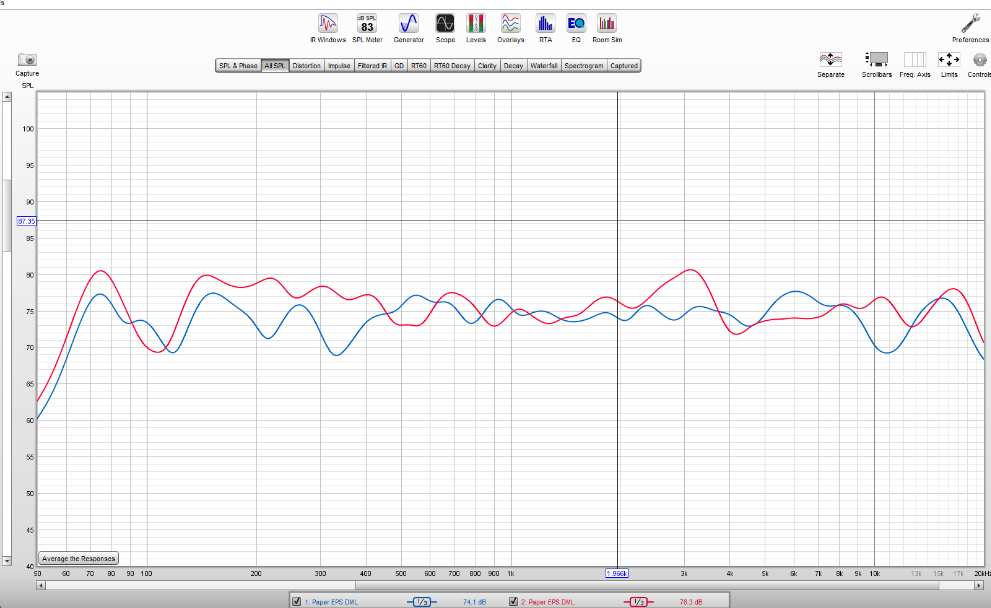Image resolution: width=991 pixels, height=608 pixels.
Task: Open the IR Windows tool
Action: click(327, 28)
